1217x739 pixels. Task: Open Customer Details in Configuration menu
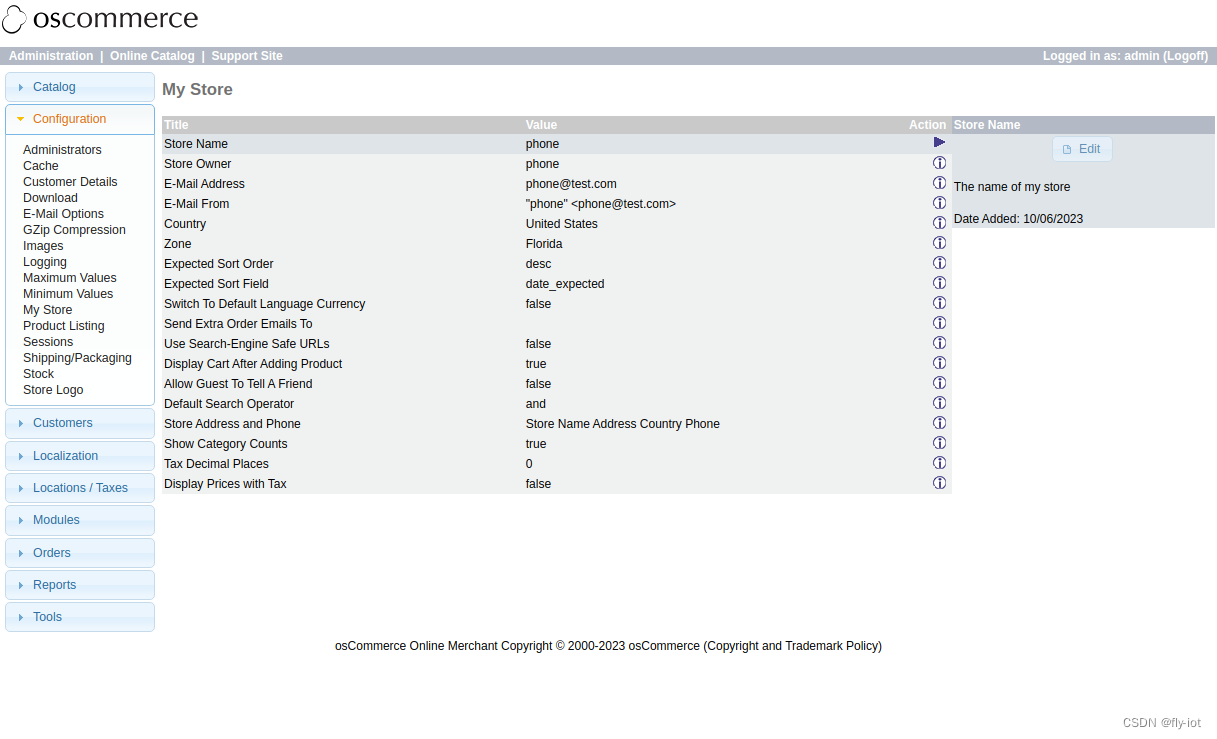click(70, 182)
